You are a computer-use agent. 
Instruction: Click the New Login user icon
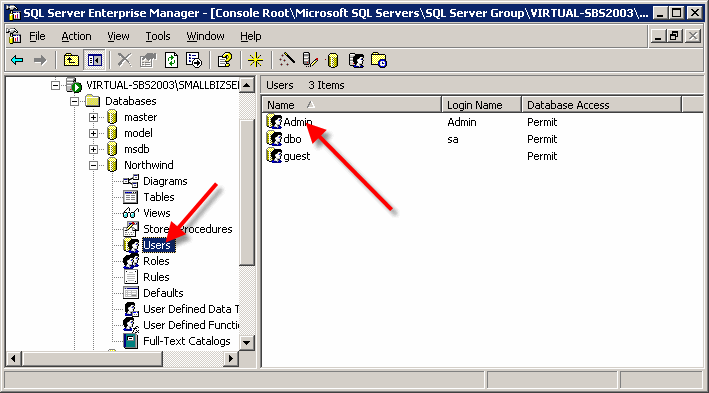(x=356, y=60)
